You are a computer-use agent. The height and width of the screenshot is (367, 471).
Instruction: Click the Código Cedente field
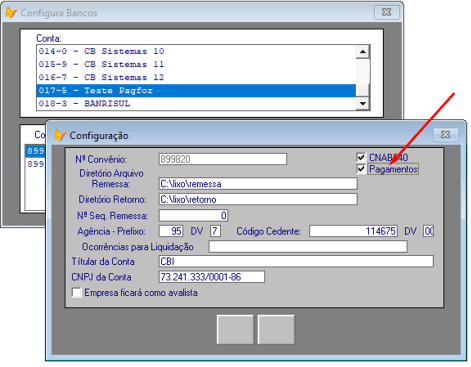(x=353, y=231)
